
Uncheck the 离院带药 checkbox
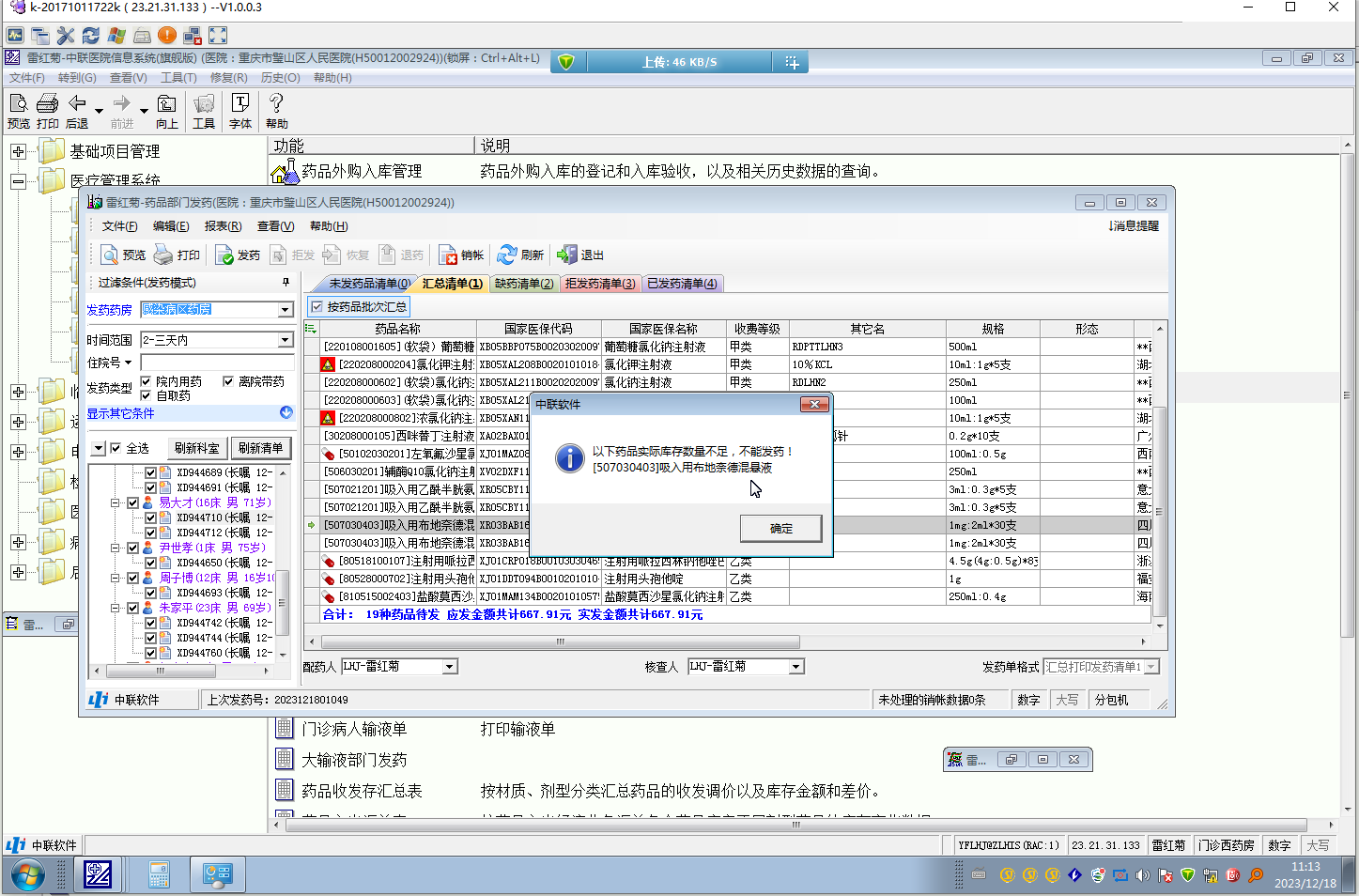[x=228, y=381]
